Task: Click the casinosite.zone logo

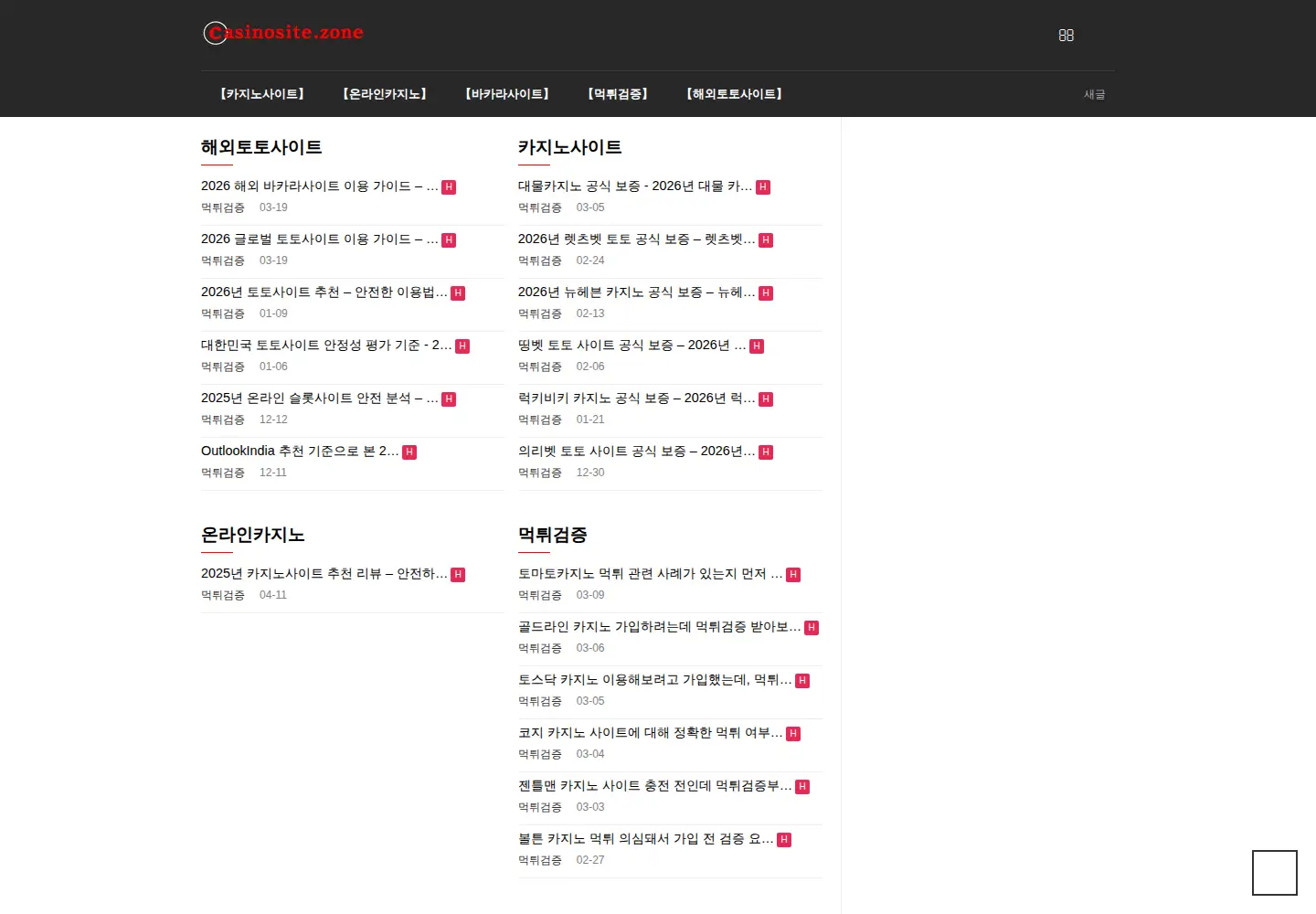Action: (283, 33)
